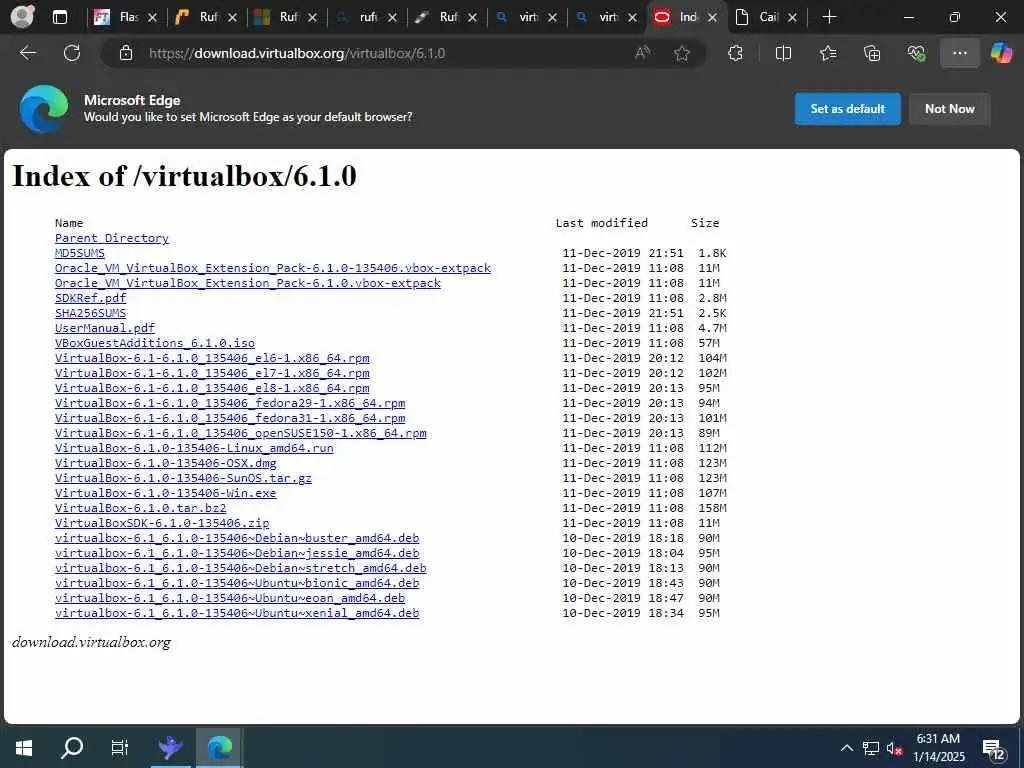This screenshot has height=768, width=1024.
Task: Close the 'Cail' tab
Action: tap(792, 18)
